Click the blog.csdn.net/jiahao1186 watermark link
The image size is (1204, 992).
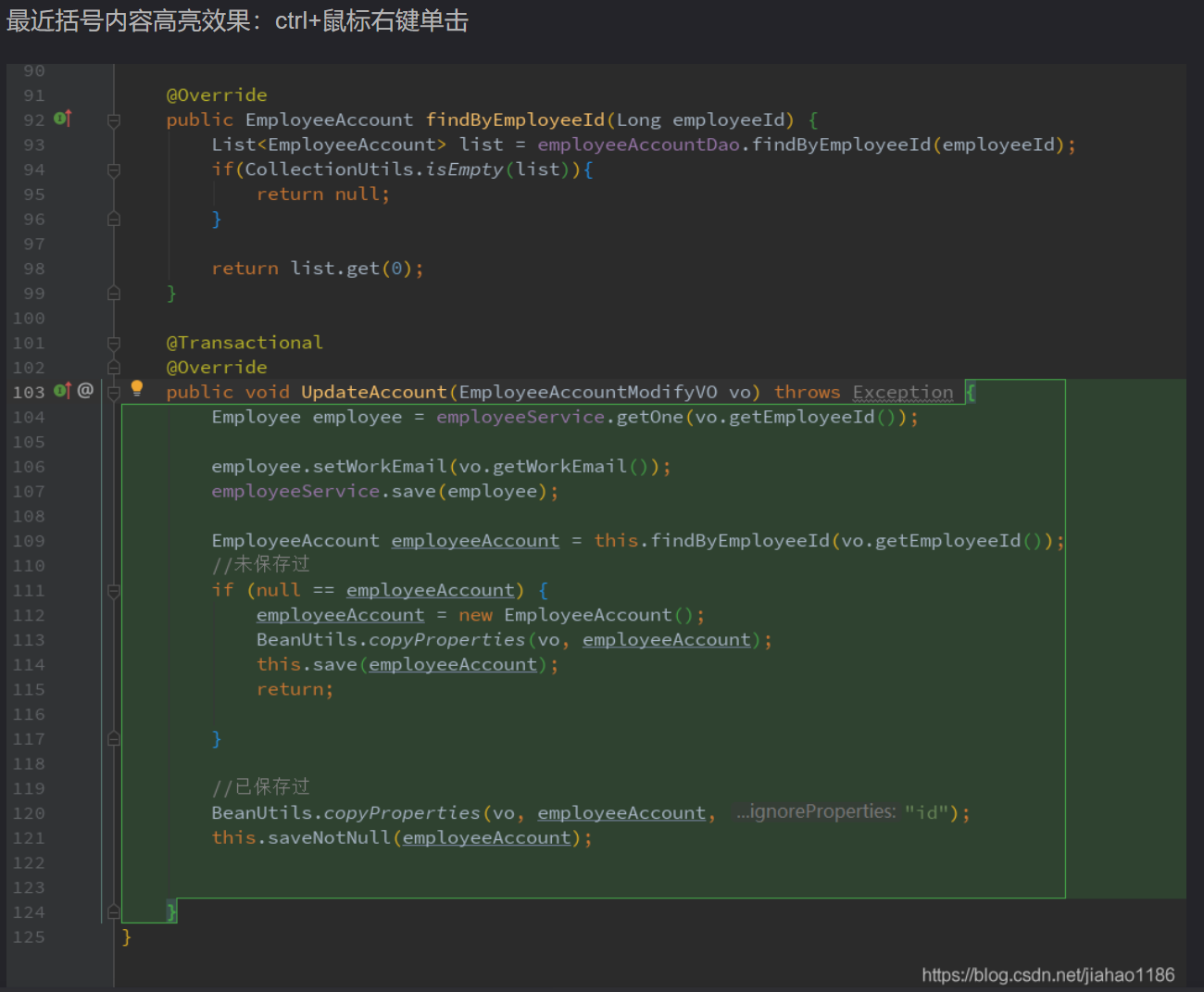[x=1047, y=974]
